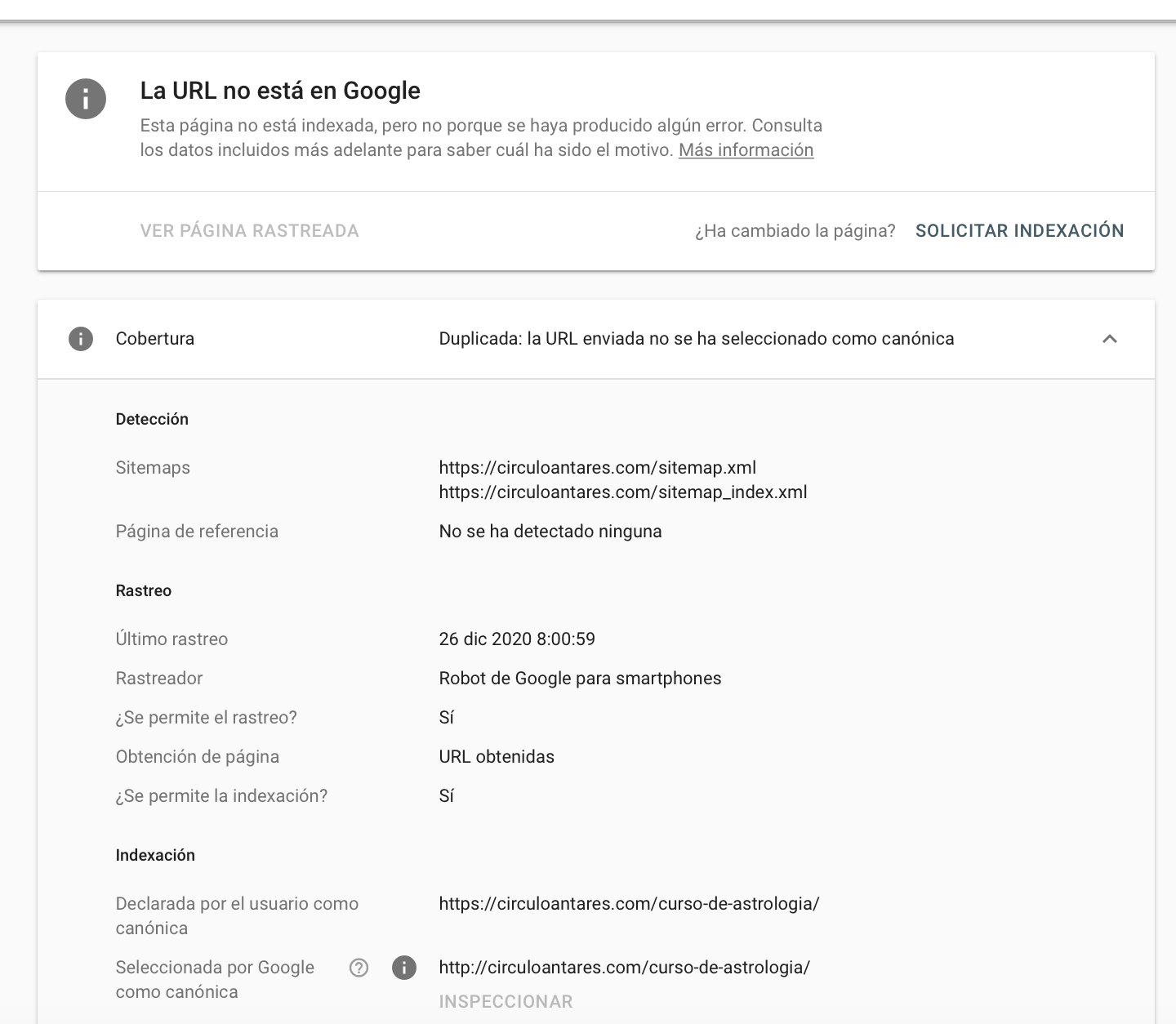Click the 'Detección' heading
This screenshot has width=1176, height=1024.
point(152,420)
